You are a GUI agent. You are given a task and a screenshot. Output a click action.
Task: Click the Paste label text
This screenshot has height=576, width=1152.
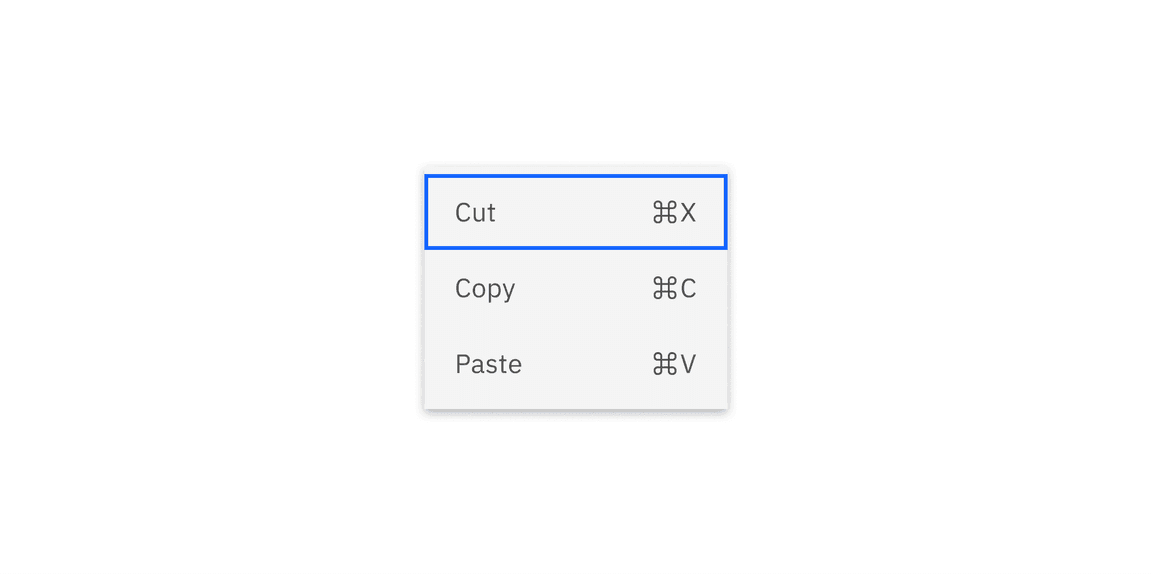488,364
